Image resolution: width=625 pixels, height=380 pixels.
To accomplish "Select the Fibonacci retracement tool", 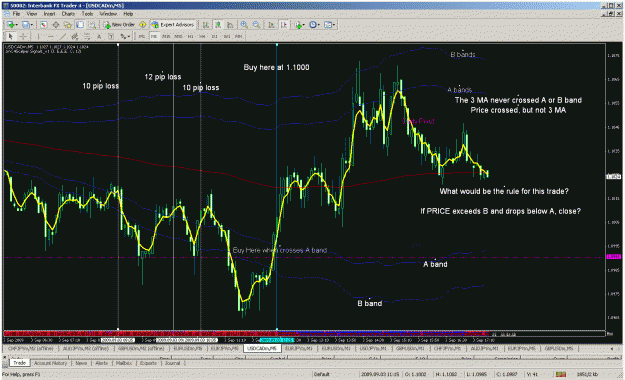I will (x=87, y=36).
